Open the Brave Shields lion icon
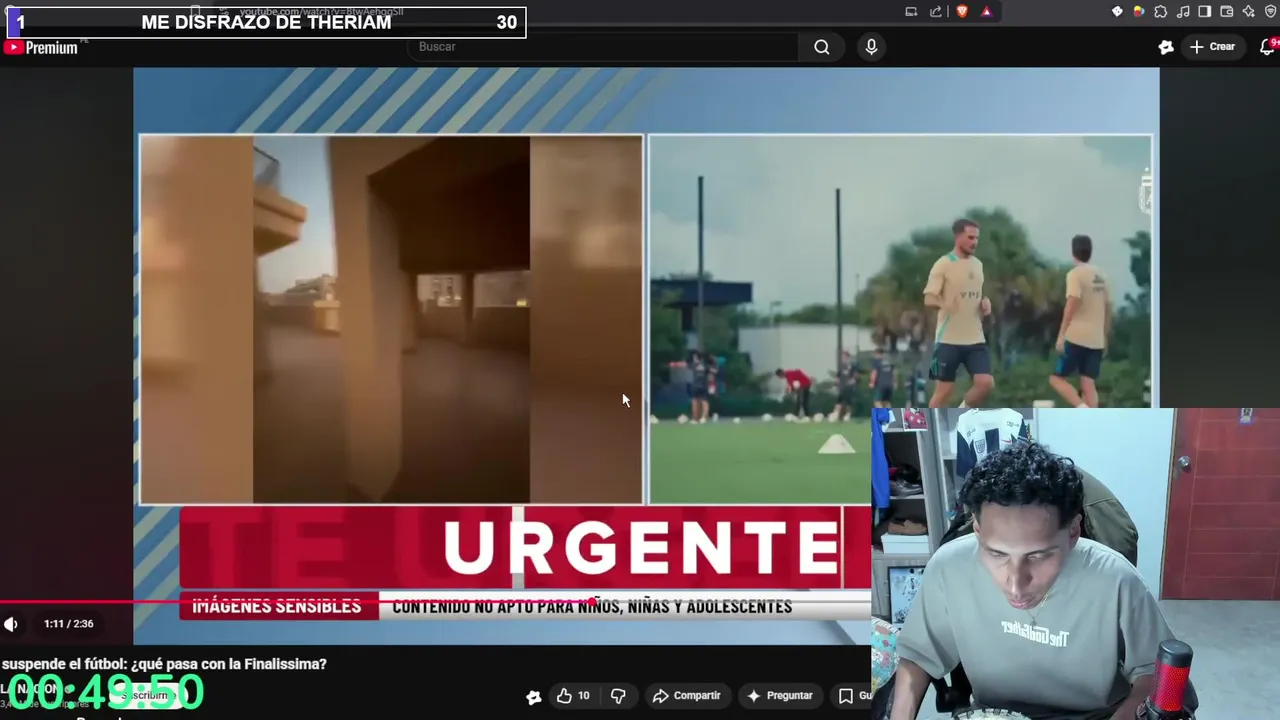 tap(962, 12)
